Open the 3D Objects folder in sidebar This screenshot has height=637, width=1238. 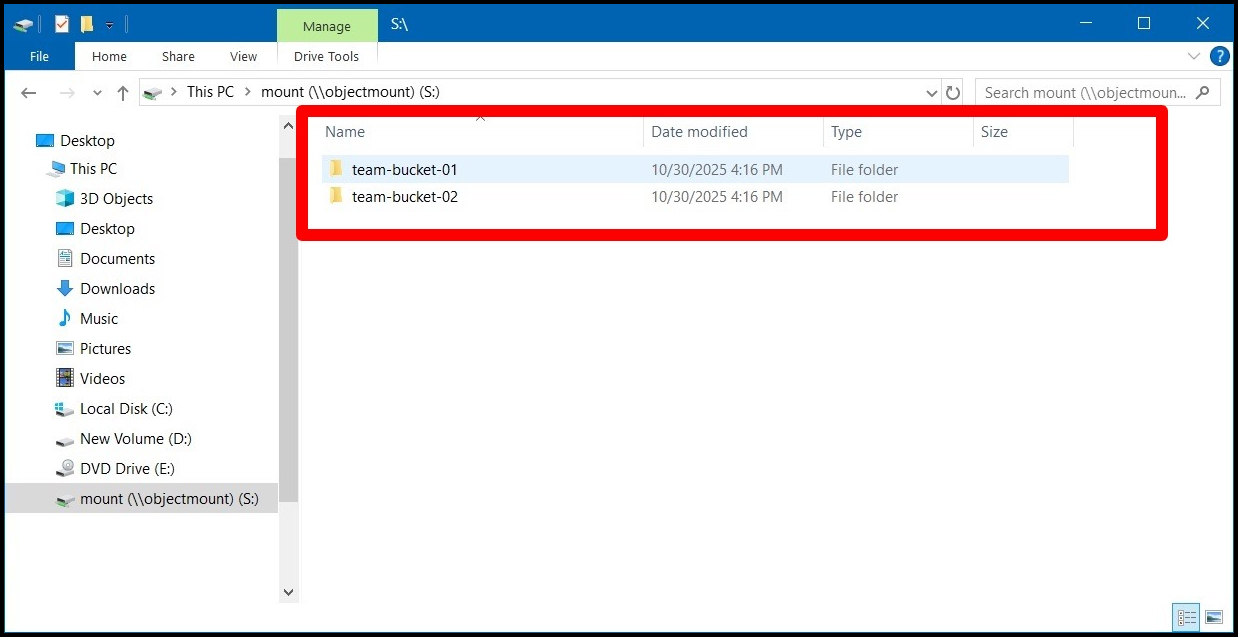[116, 199]
